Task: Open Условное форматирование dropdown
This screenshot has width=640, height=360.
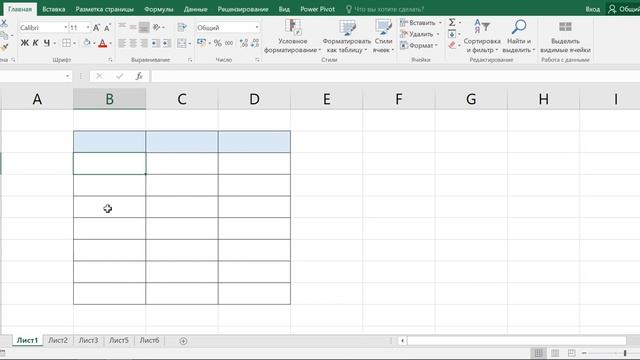Action: [x=292, y=36]
